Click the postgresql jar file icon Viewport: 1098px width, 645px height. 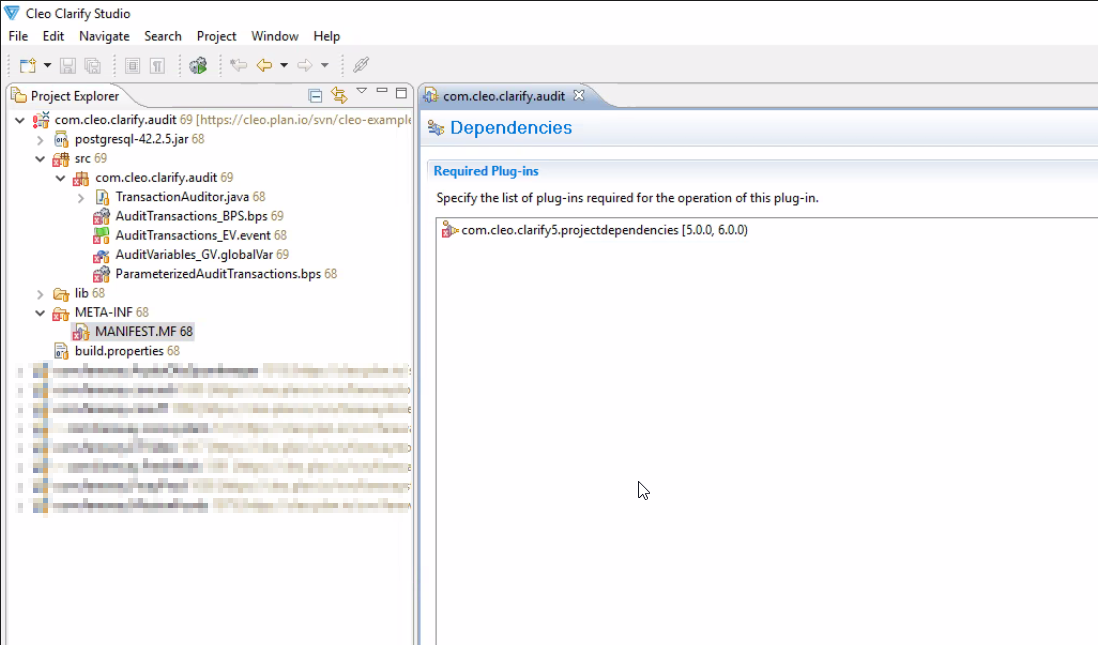coord(61,139)
